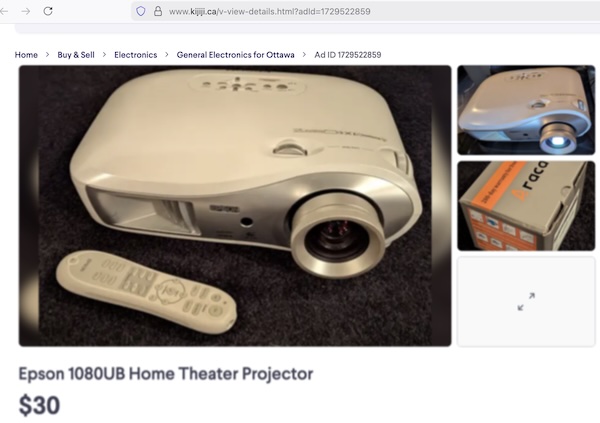Select the orange projector box thumbnail
Viewport: 600px width, 423px height.
[526, 206]
